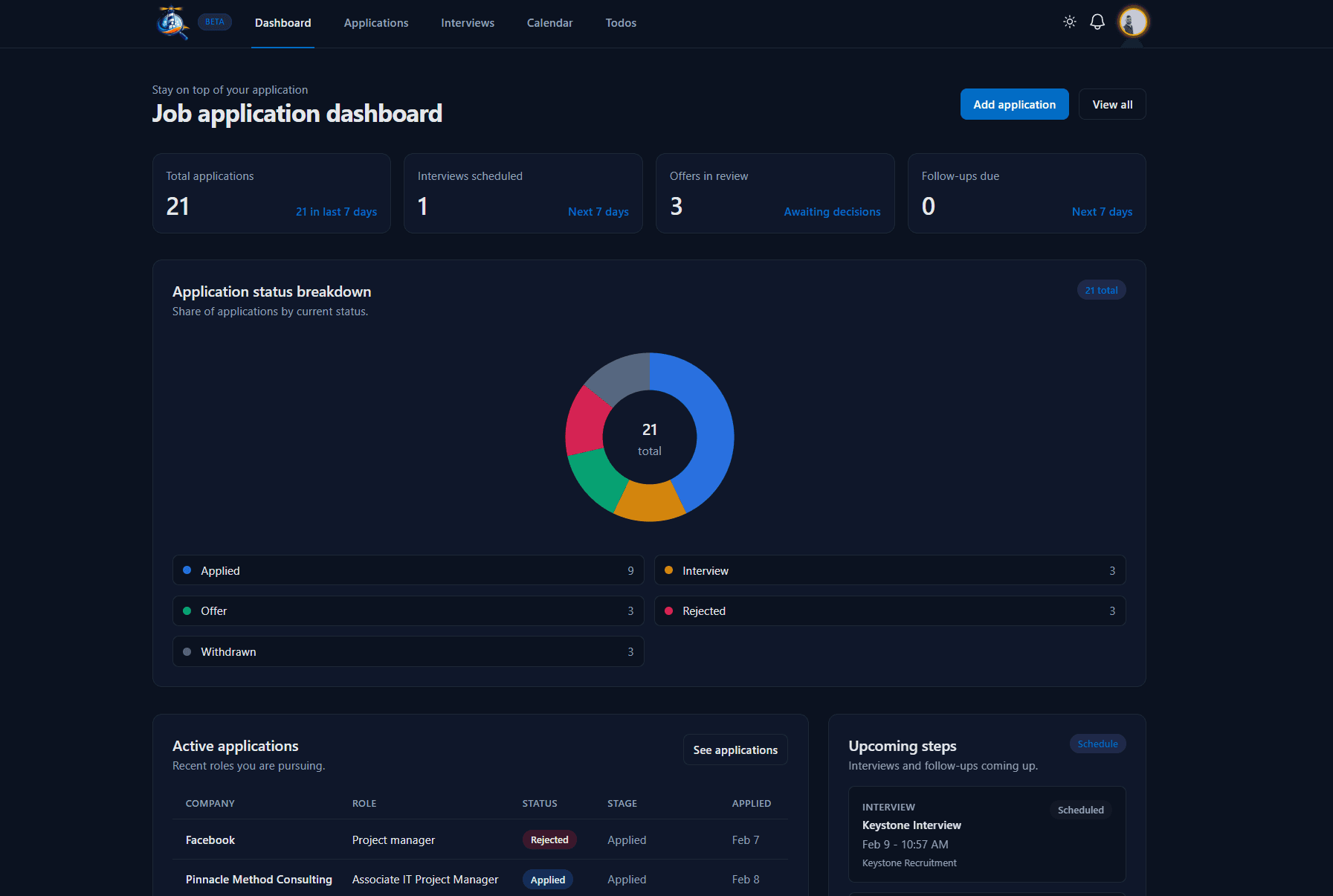Open the Interviews tab
The image size is (1333, 896).
467,22
